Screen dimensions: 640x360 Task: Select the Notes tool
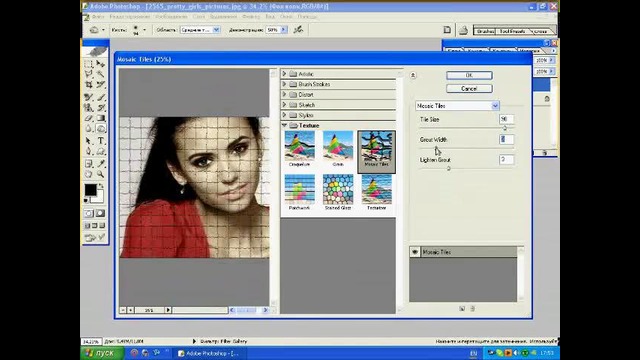[x=89, y=164]
